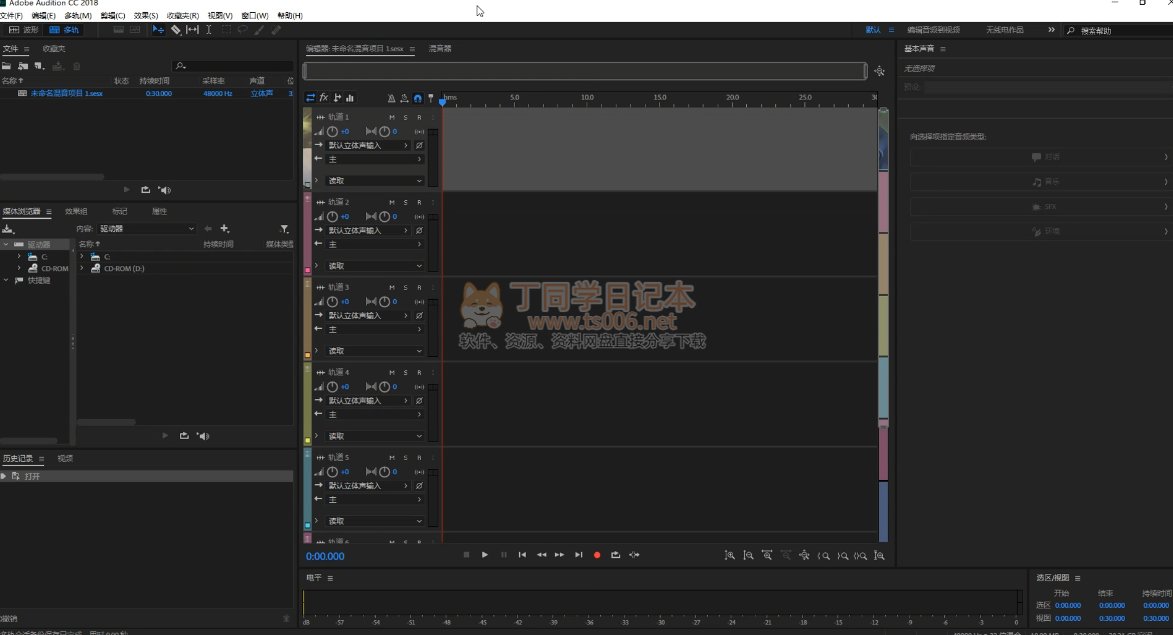
Task: Open file icon in Files panel
Action: pos(7,66)
